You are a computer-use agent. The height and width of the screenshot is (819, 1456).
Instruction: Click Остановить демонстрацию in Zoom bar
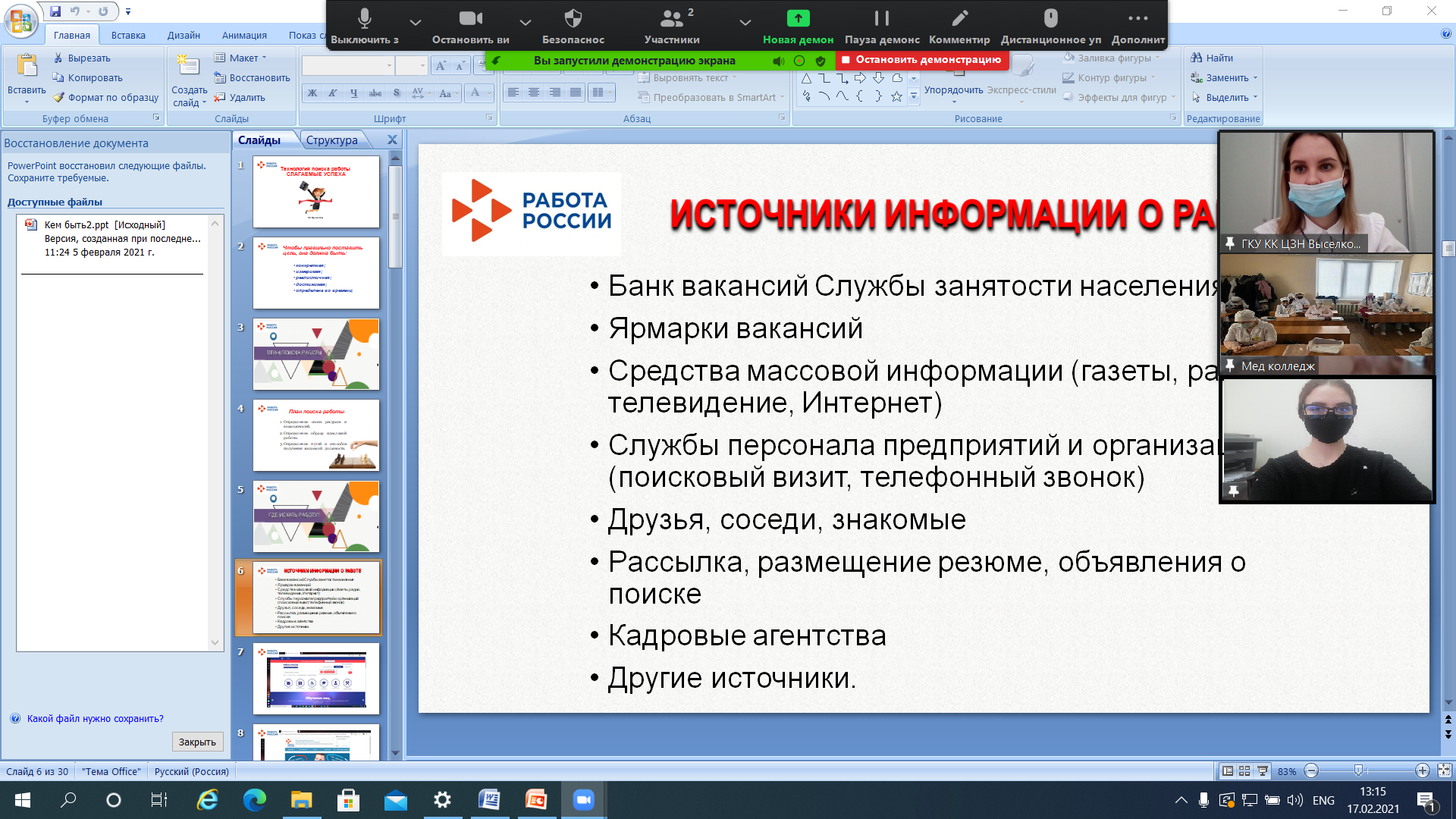pos(921,60)
